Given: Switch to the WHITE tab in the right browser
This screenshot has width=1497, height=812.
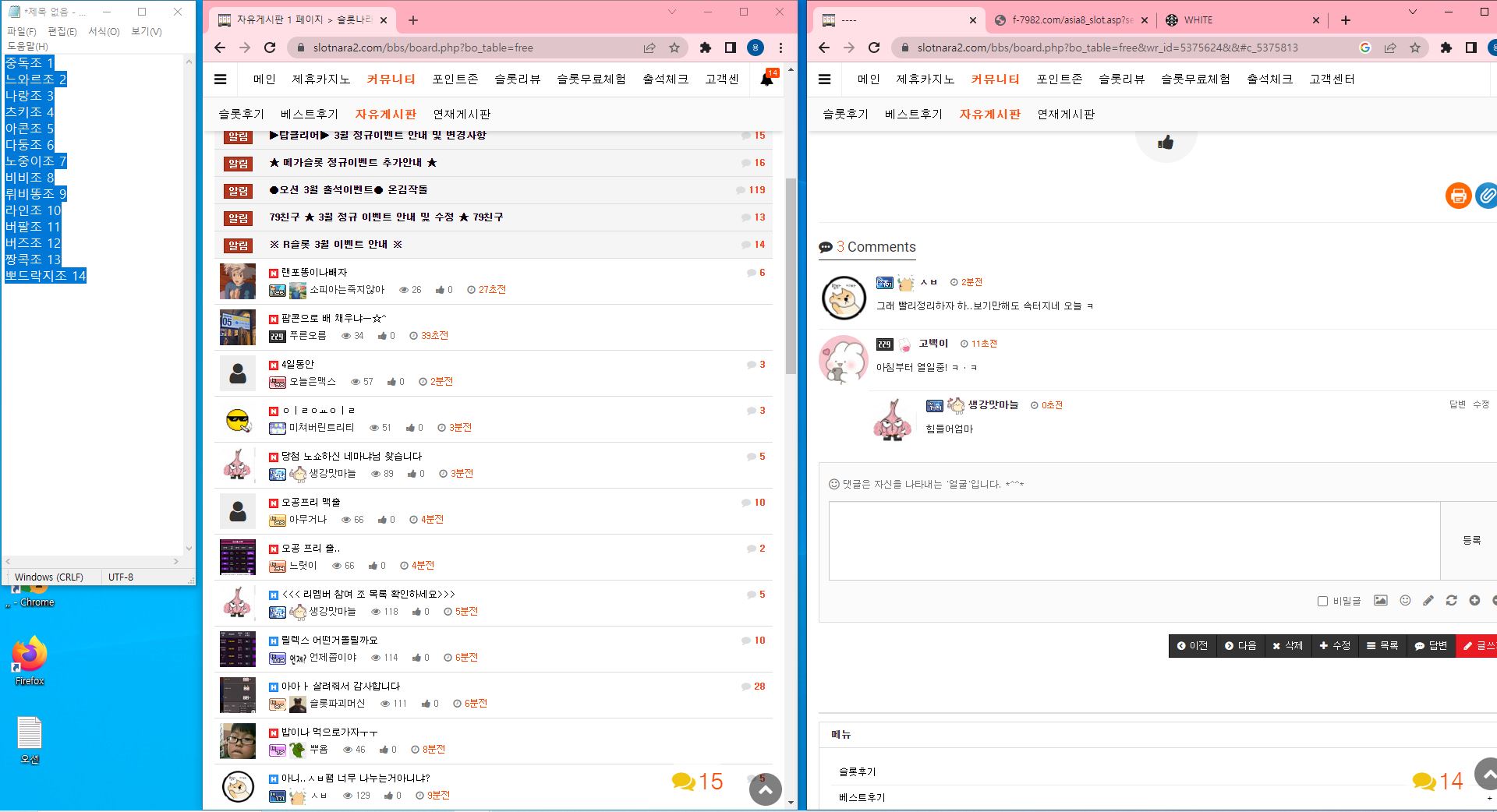Looking at the screenshot, I should (1243, 20).
